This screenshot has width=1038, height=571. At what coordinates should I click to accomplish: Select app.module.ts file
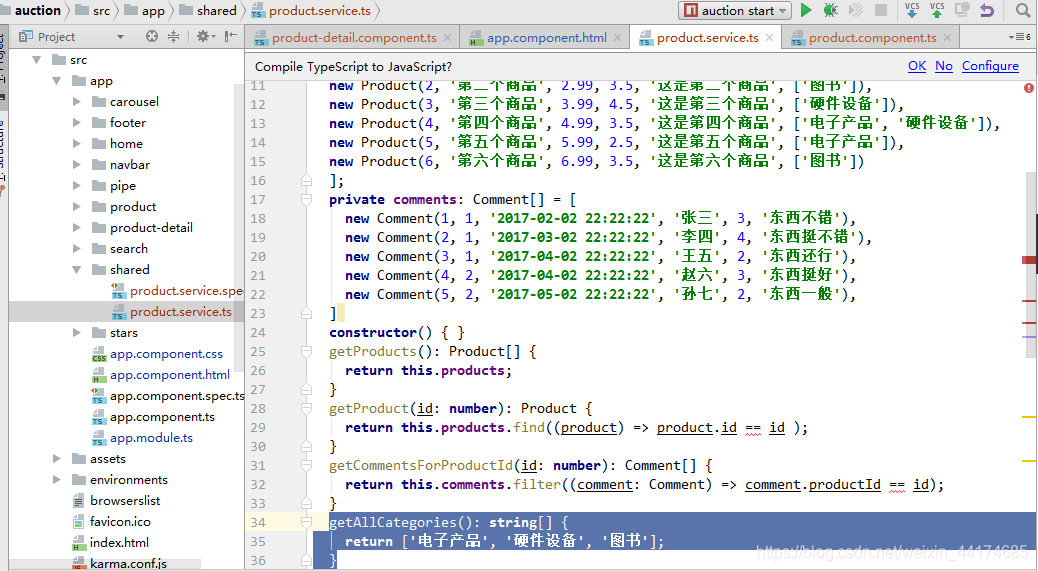[151, 438]
